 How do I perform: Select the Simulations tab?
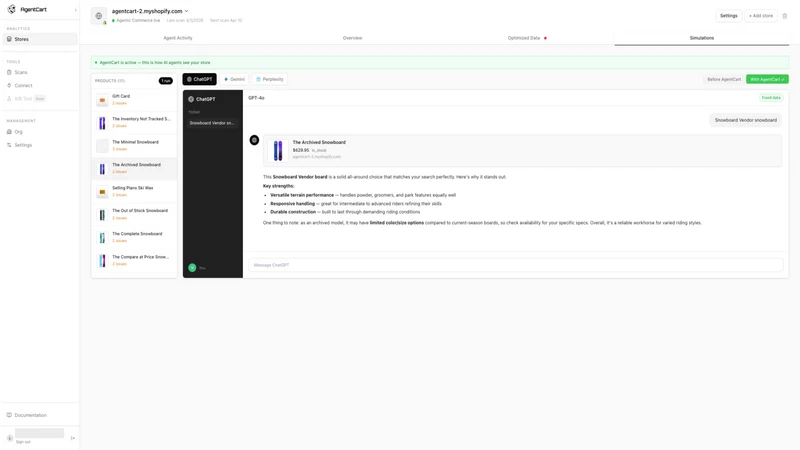tap(702, 38)
